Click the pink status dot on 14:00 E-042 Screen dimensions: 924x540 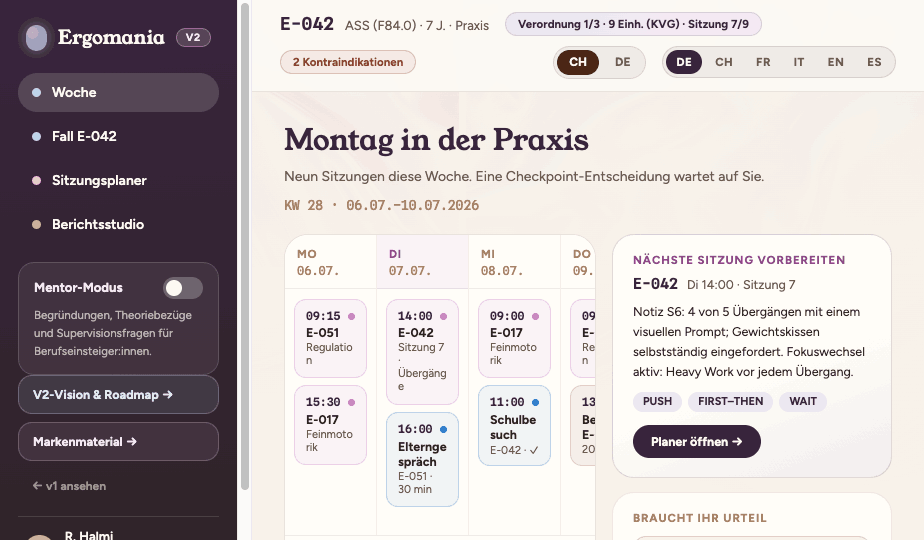(443, 317)
